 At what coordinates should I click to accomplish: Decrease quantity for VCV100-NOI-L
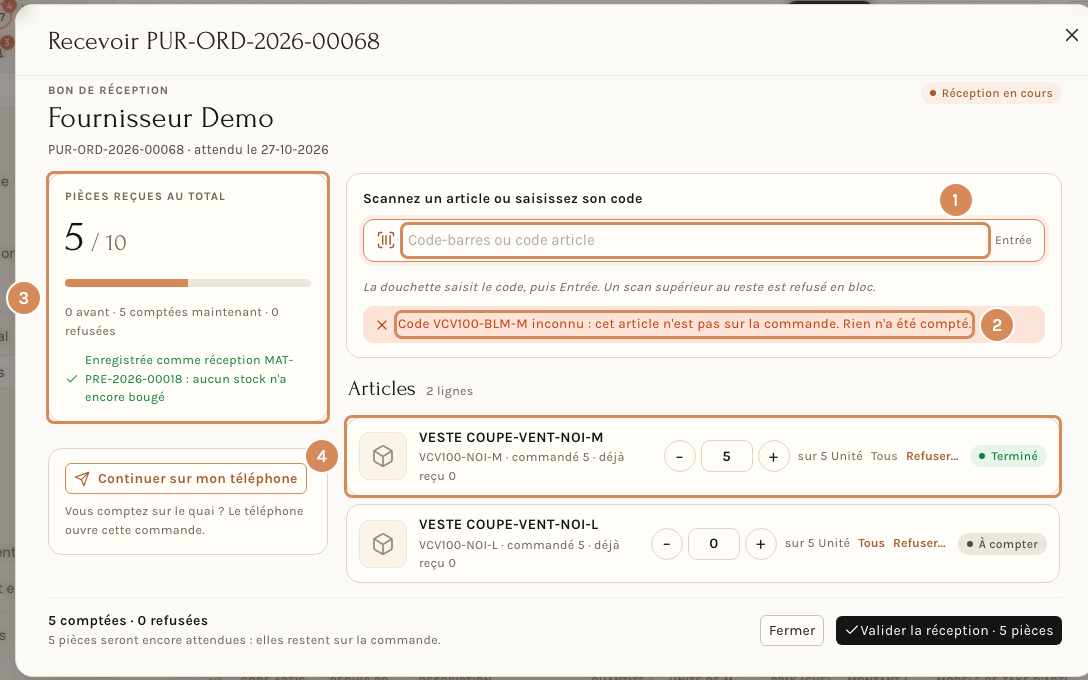pos(667,544)
